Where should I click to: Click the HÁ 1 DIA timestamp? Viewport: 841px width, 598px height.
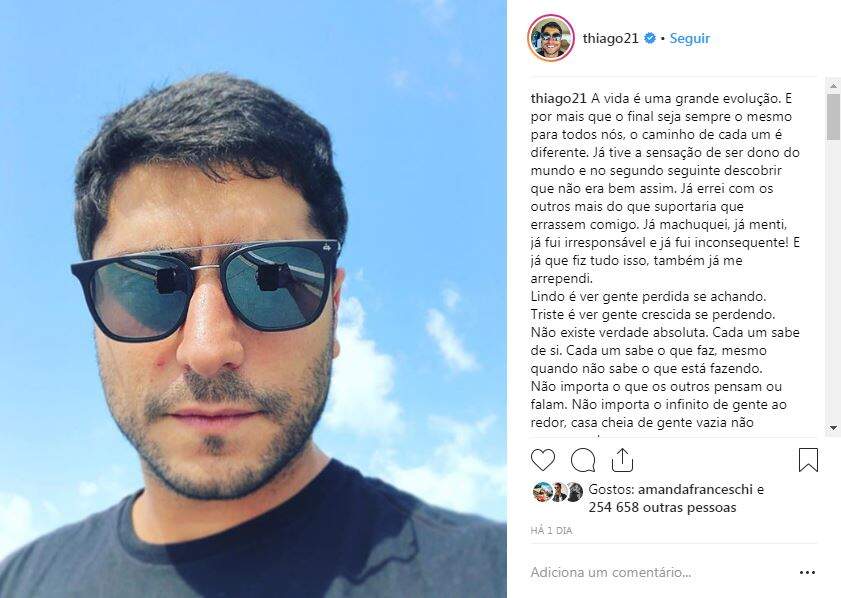tap(551, 530)
